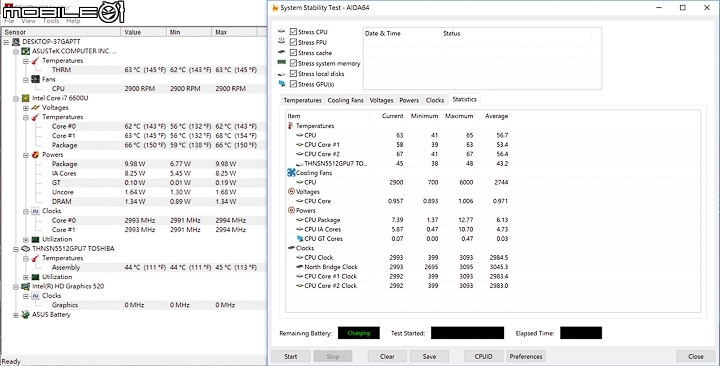720x366 pixels.
Task: Click the Powers icon in AIDA64 Statistics
Action: [291, 210]
